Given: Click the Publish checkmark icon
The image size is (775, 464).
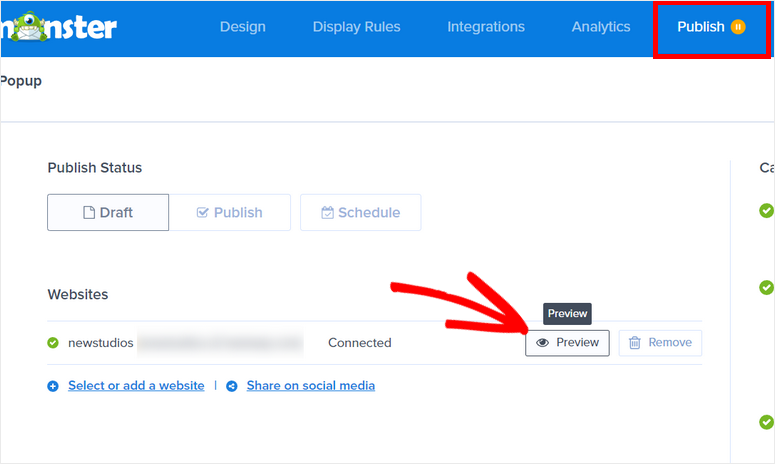Looking at the screenshot, I should pos(203,212).
